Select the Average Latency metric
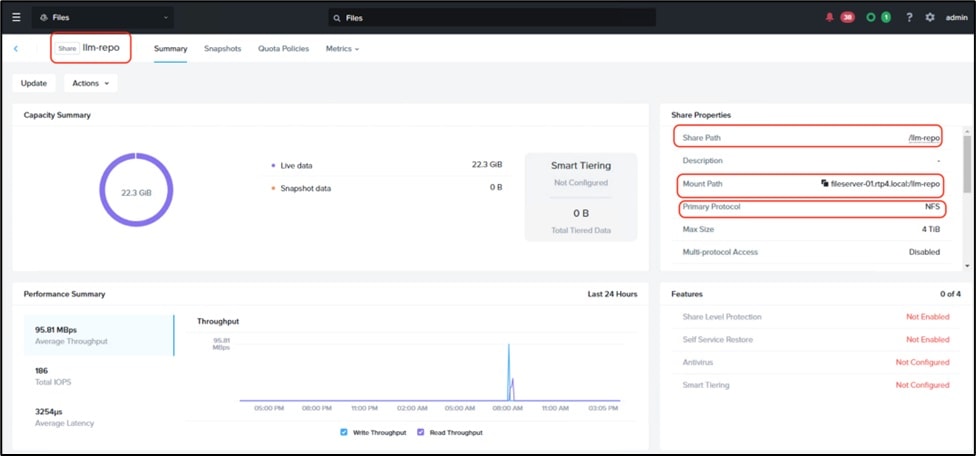 [x=98, y=417]
